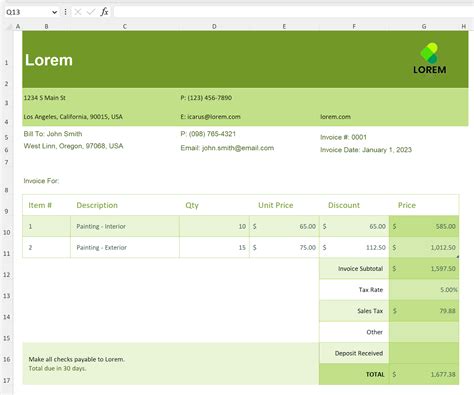Select the 75.00 unit price cell
The image size is (474, 395).
284,247
